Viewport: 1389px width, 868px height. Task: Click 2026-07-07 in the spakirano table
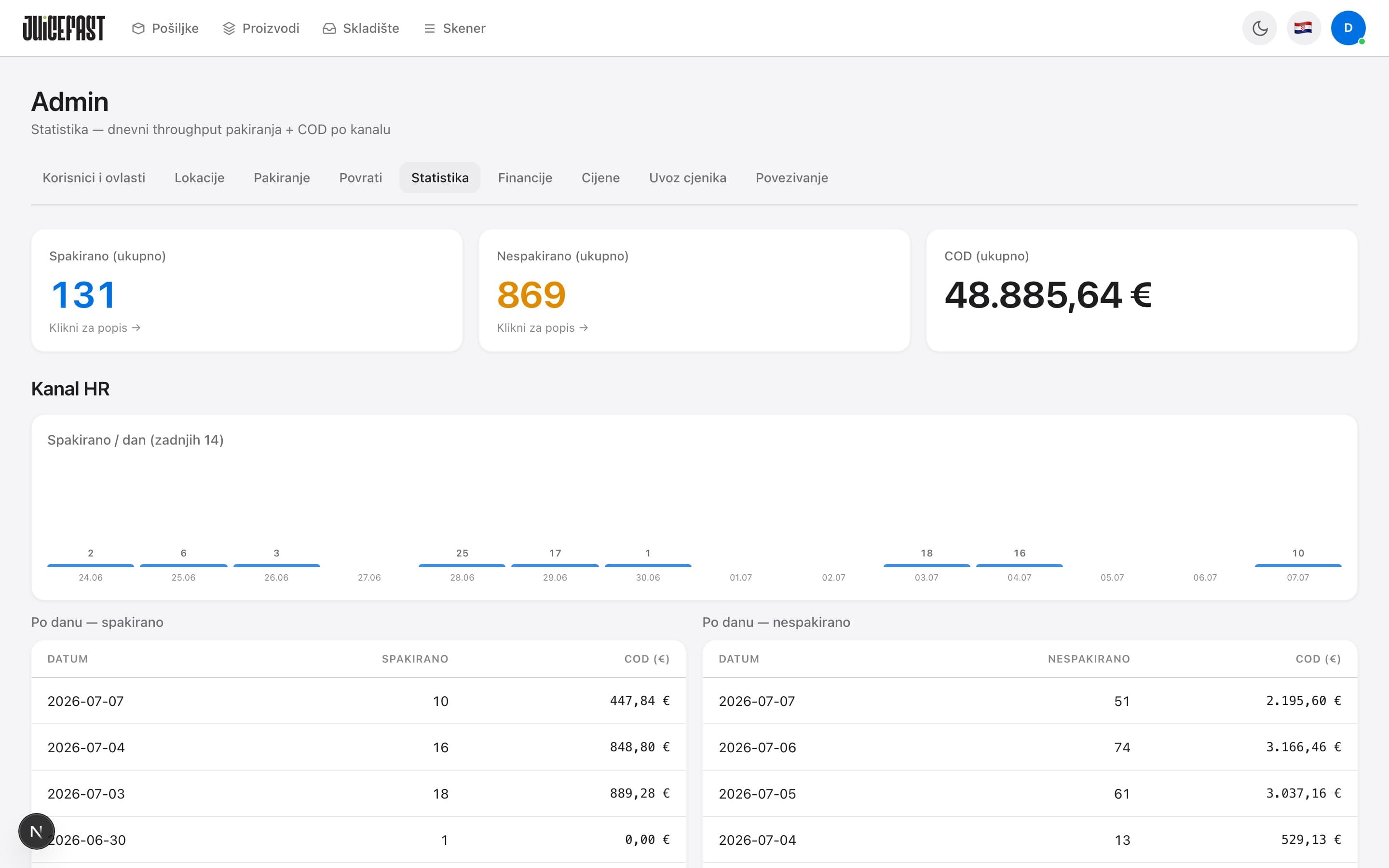(x=85, y=701)
